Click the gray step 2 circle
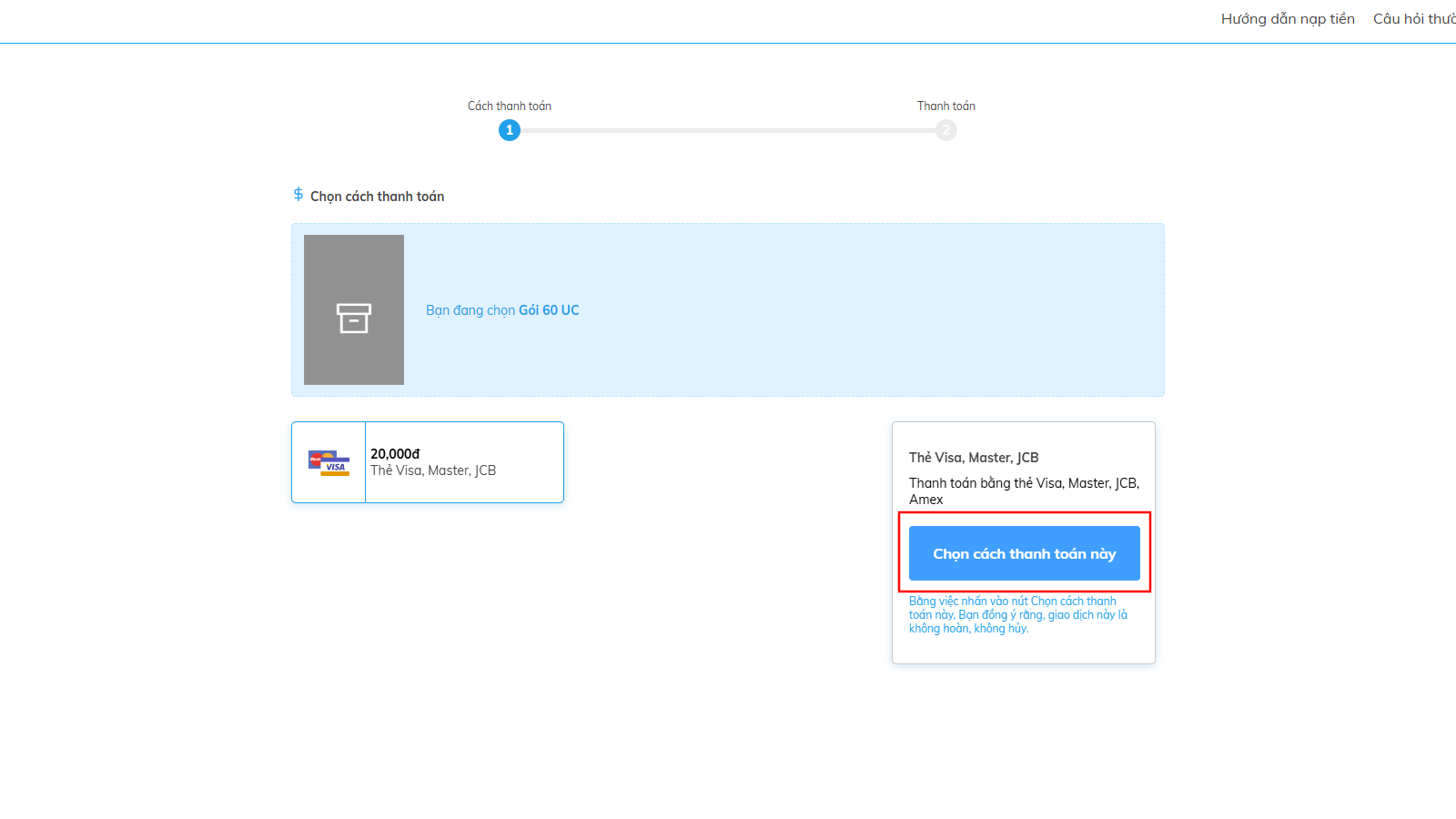1456x819 pixels. tap(946, 130)
